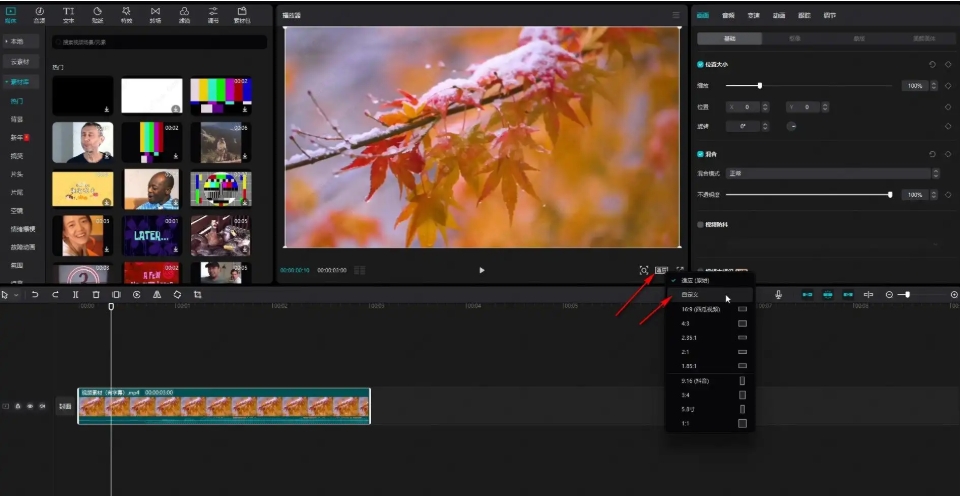Click the microphone record voiceover icon
This screenshot has height=496, width=960.
pyautogui.click(x=778, y=294)
